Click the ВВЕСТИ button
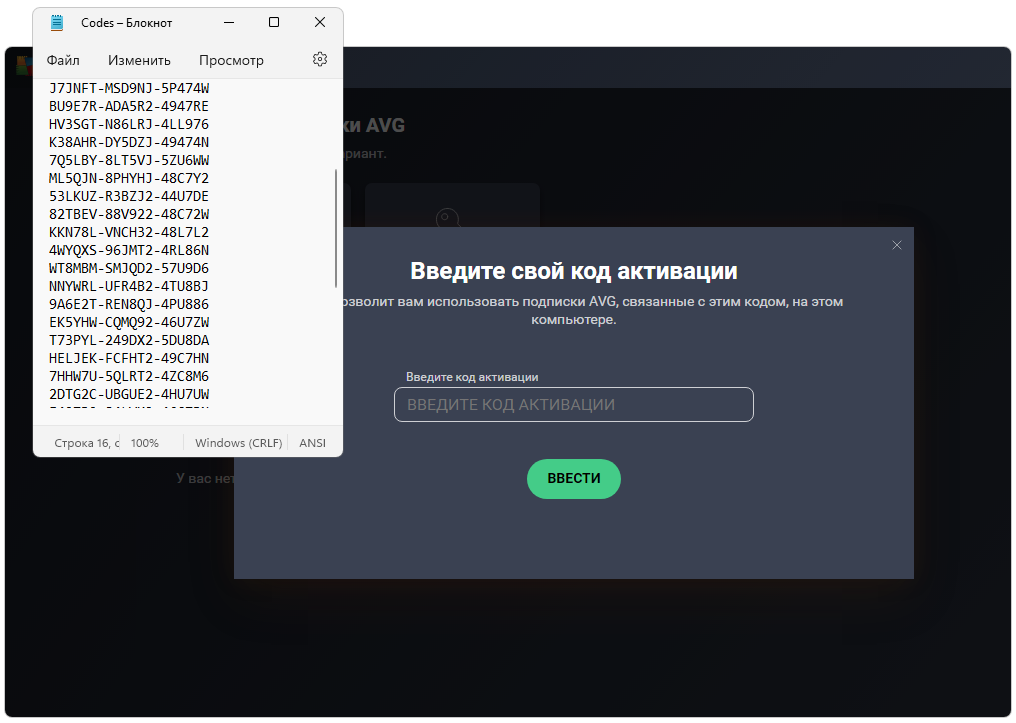 (573, 479)
